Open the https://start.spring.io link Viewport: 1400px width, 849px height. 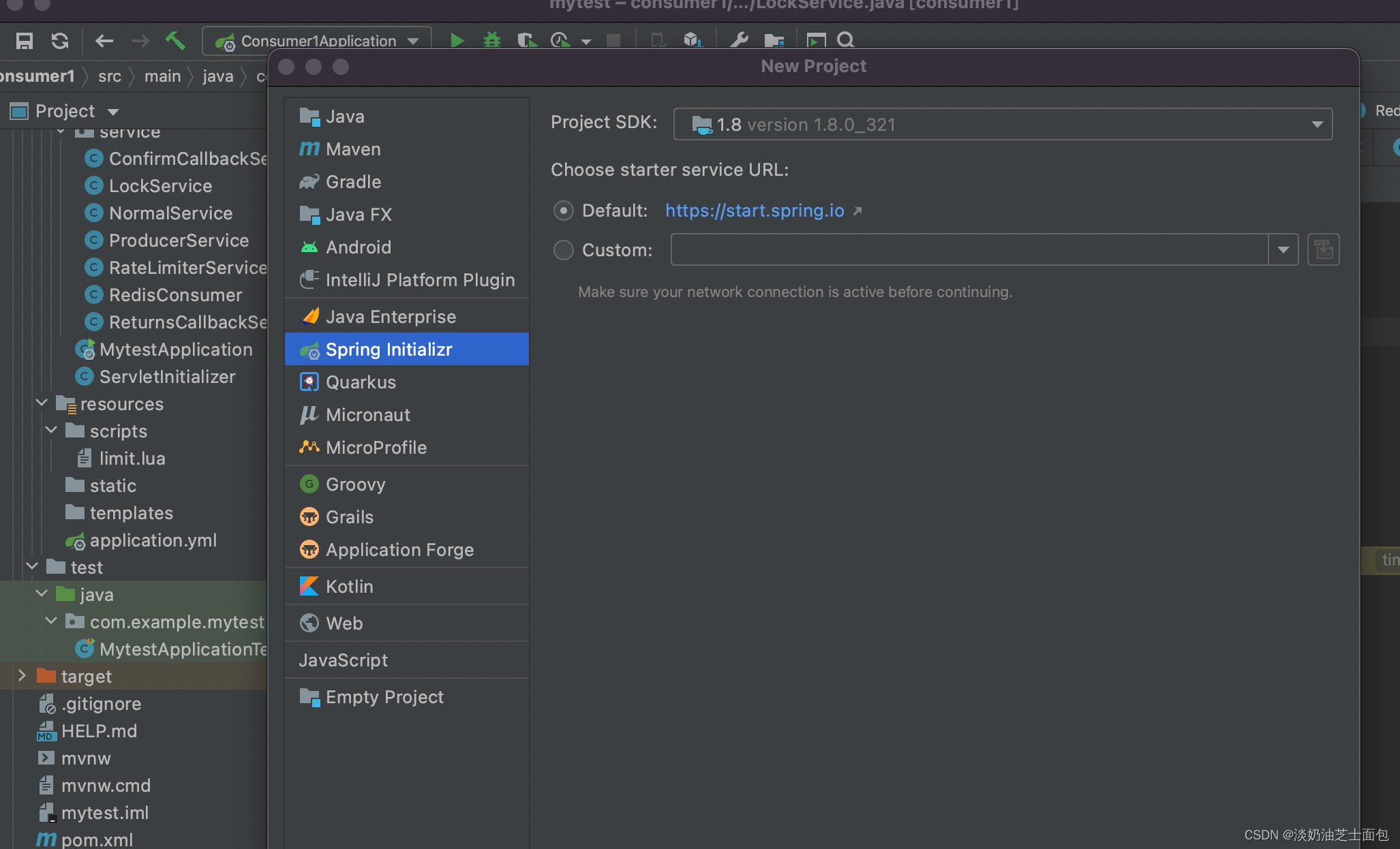(x=755, y=211)
